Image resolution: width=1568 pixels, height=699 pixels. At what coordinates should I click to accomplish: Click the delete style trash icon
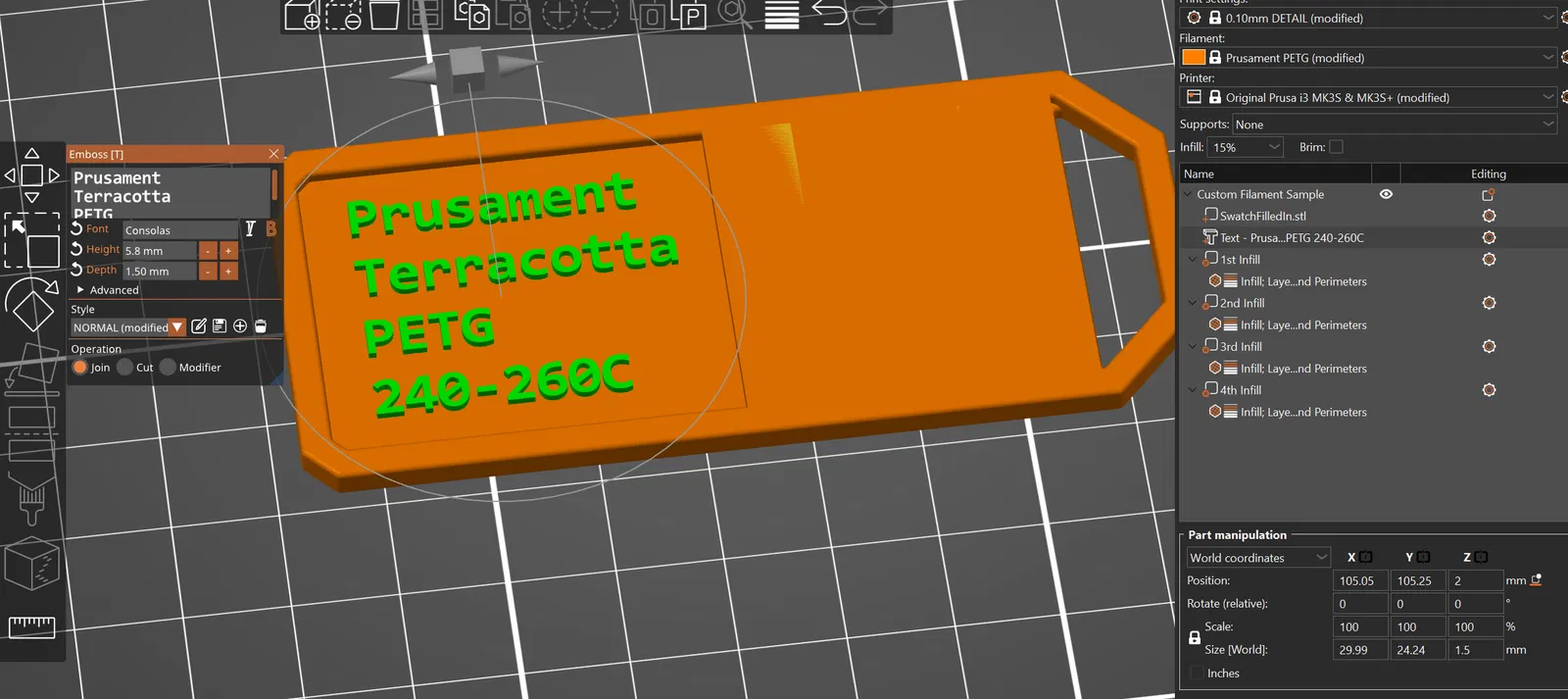tap(261, 326)
